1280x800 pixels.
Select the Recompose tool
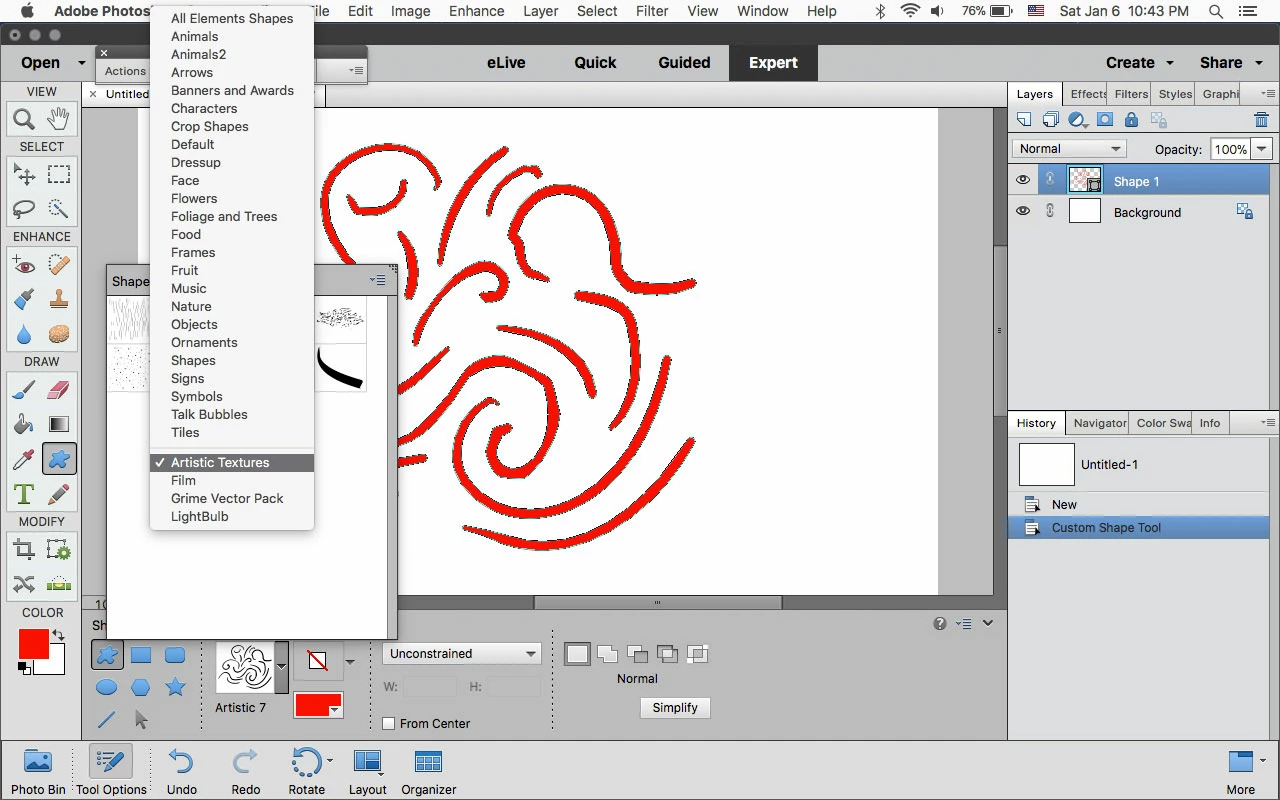click(59, 549)
